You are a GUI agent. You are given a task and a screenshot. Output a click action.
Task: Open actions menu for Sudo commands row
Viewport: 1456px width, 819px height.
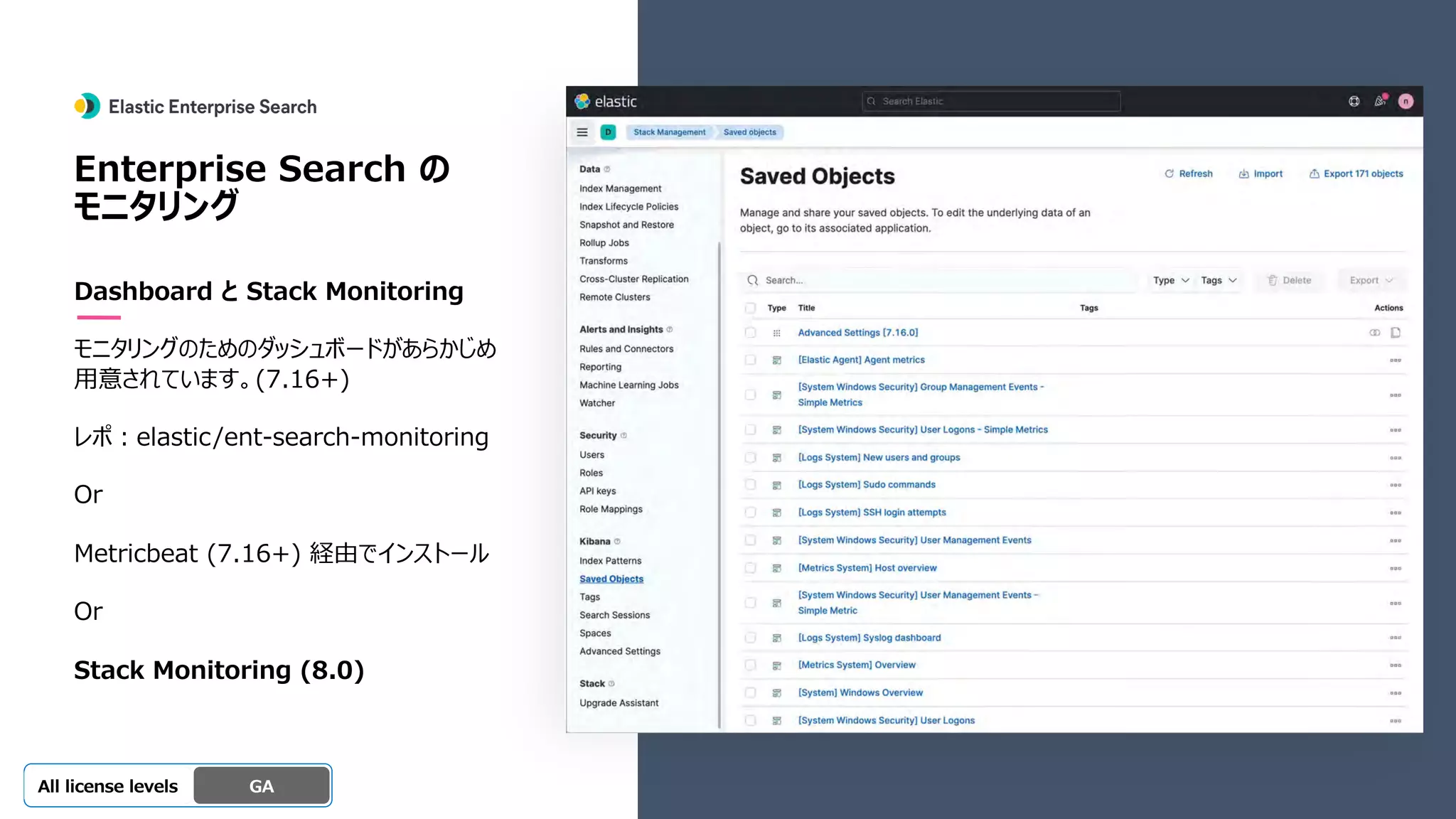1396,485
